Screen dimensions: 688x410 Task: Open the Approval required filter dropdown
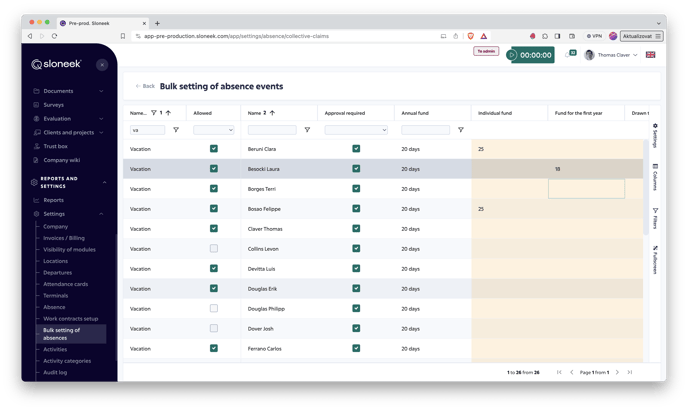(356, 130)
